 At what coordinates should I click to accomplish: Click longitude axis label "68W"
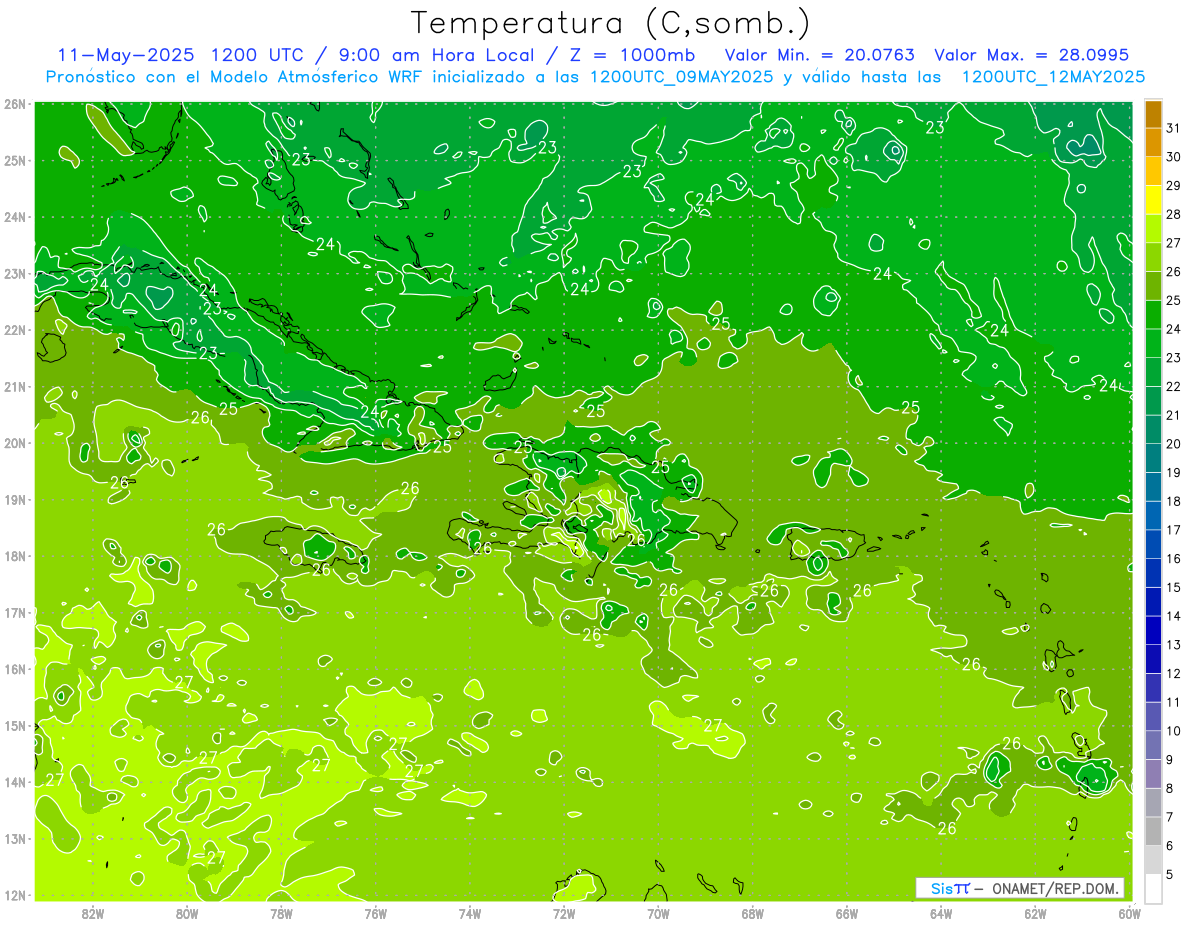click(x=752, y=913)
